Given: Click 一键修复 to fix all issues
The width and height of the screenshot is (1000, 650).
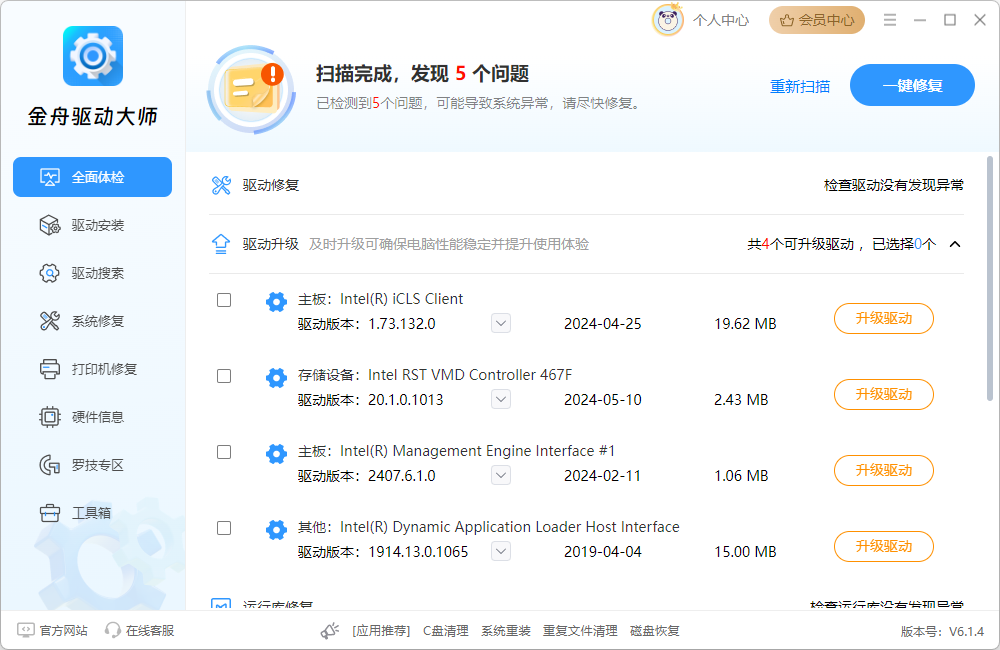Looking at the screenshot, I should pyautogui.click(x=912, y=85).
